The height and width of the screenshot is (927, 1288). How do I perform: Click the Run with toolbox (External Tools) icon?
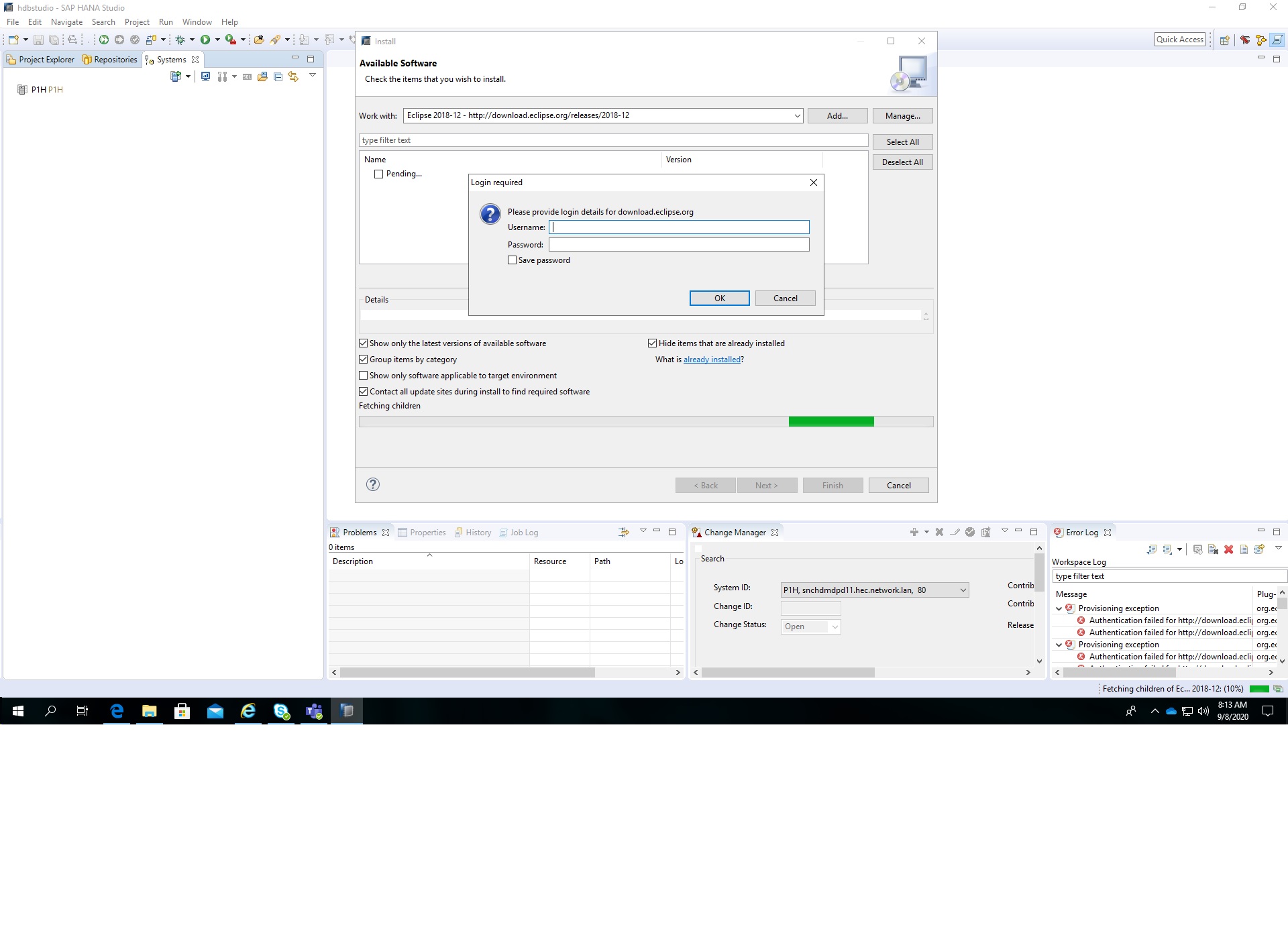click(231, 40)
